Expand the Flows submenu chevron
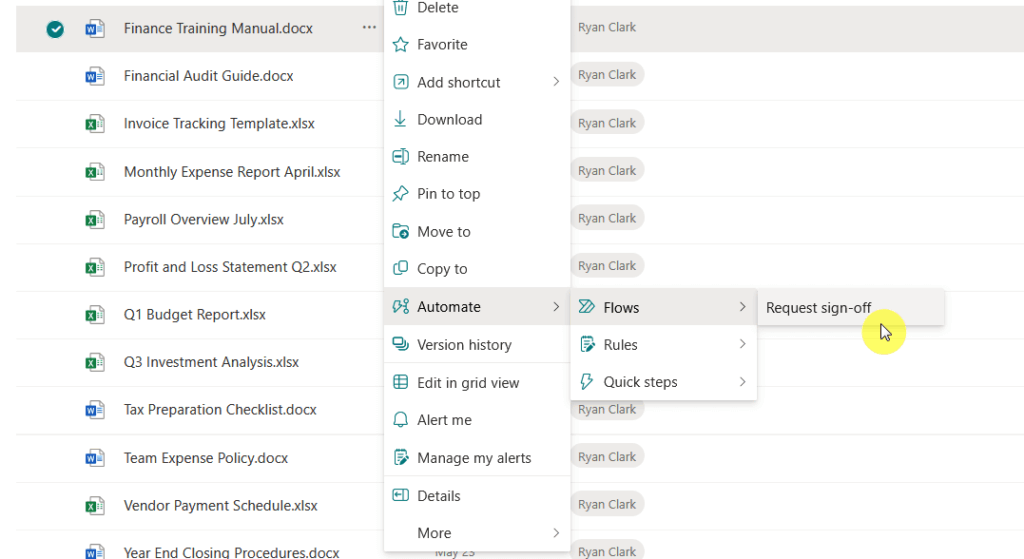 coord(742,306)
